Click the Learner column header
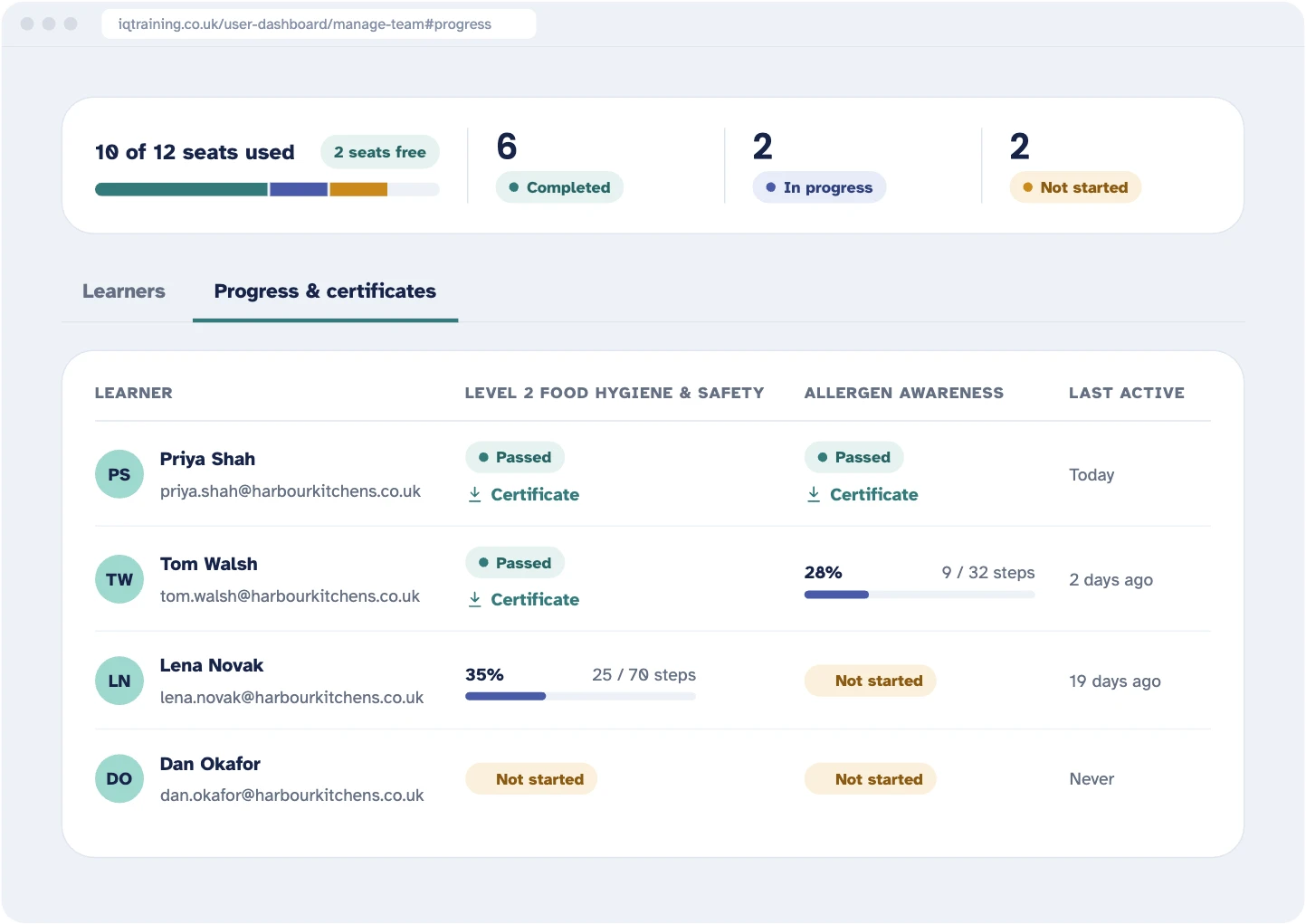 (x=134, y=393)
